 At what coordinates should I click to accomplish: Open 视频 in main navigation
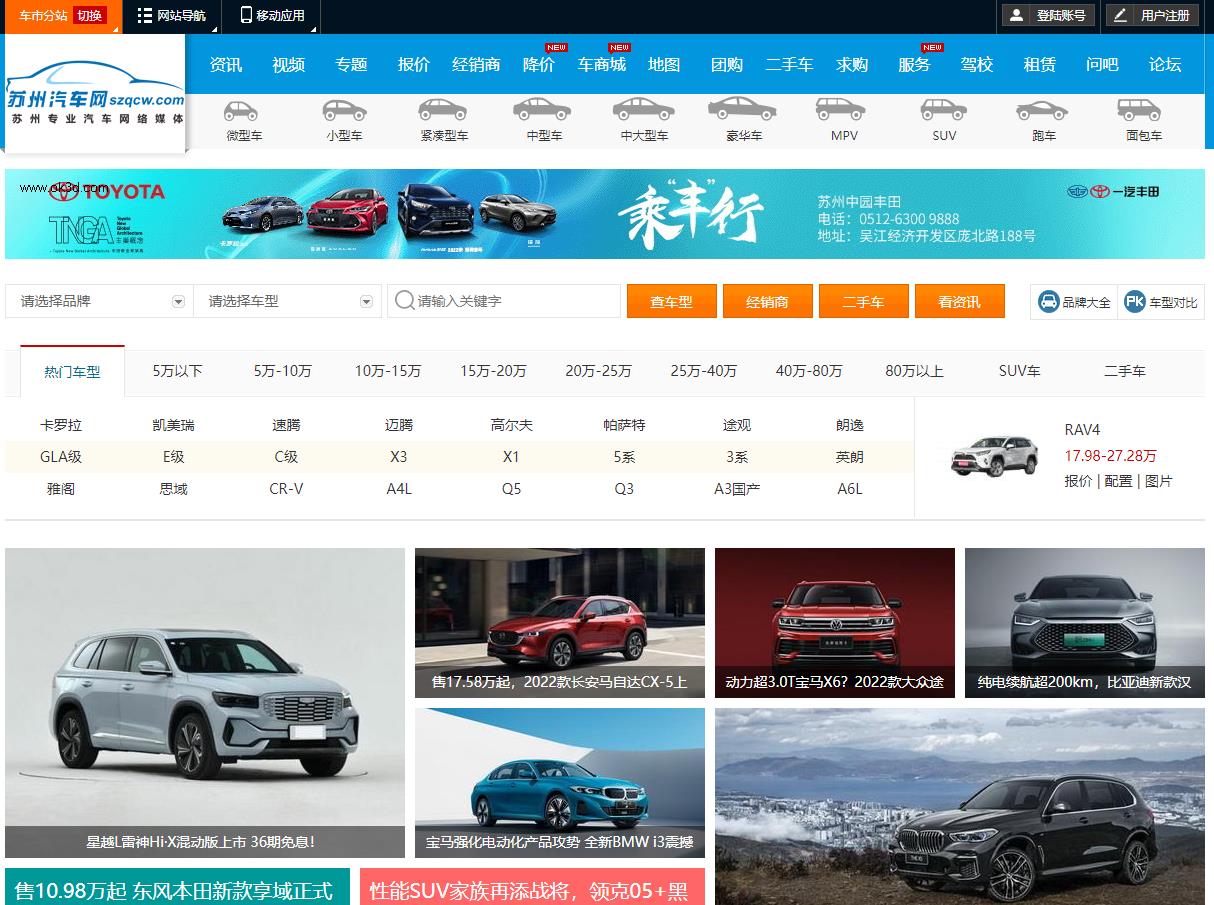coord(289,64)
